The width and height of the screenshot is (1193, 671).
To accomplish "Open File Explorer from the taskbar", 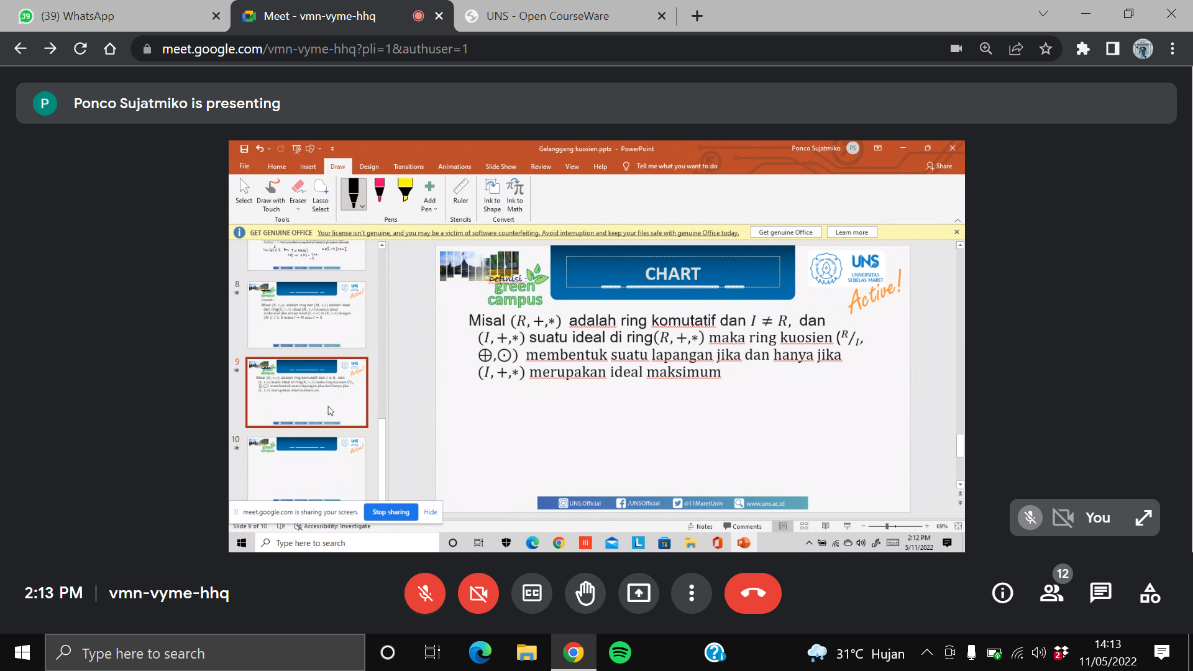I will coord(527,653).
